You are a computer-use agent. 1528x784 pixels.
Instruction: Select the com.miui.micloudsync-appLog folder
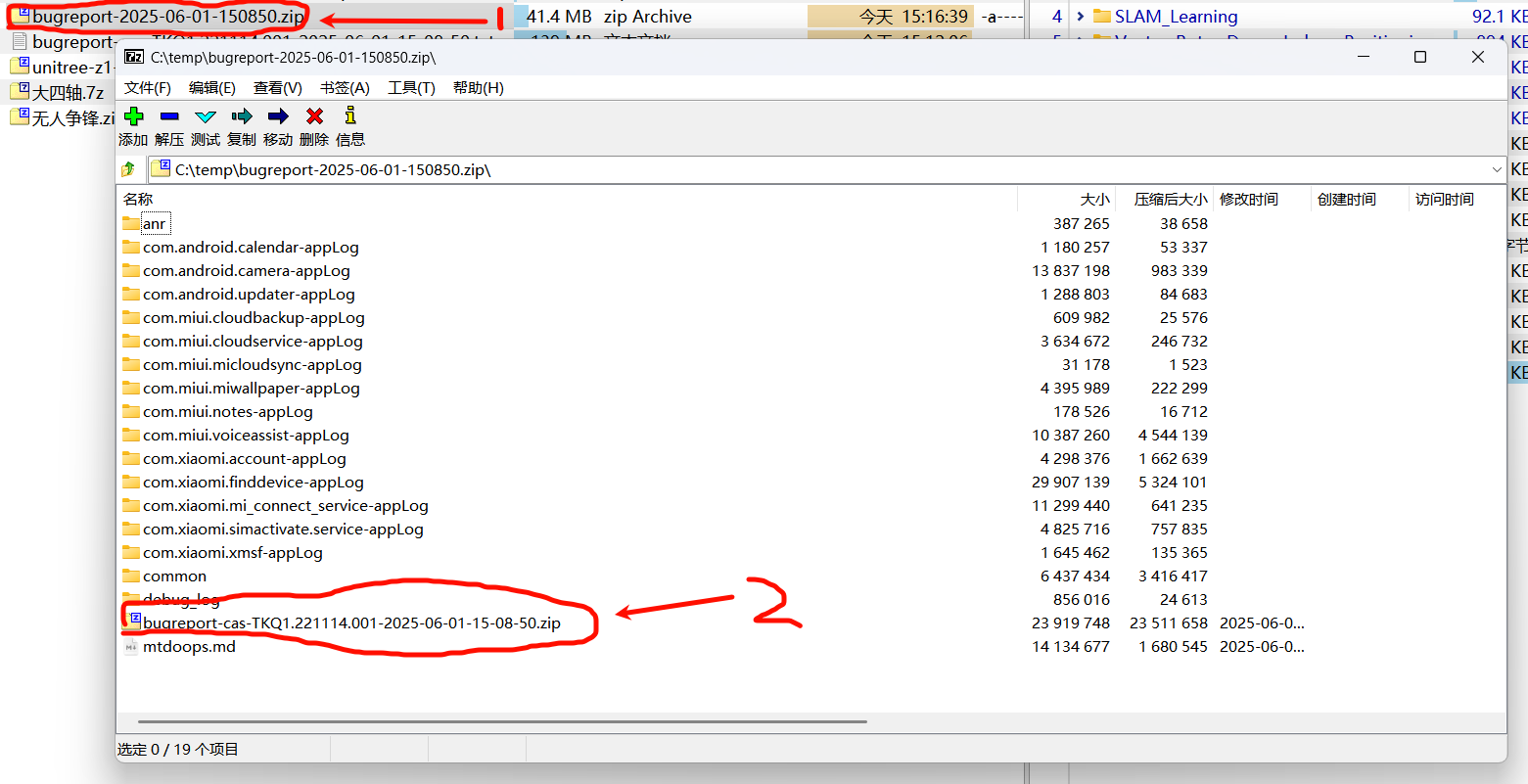point(253,365)
